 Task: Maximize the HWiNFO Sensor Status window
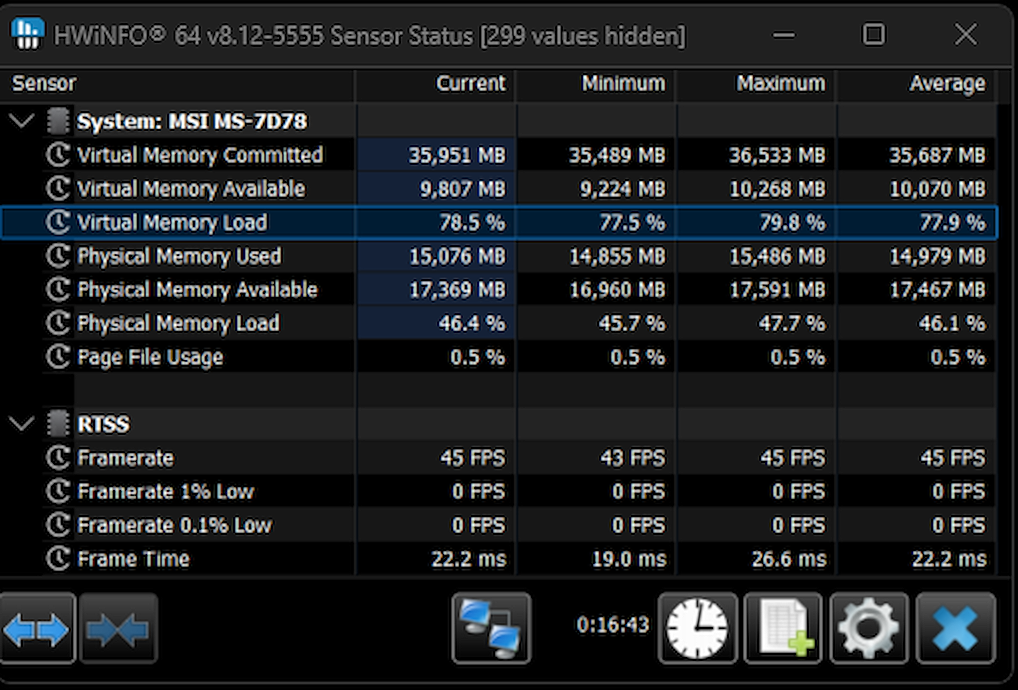click(x=874, y=34)
